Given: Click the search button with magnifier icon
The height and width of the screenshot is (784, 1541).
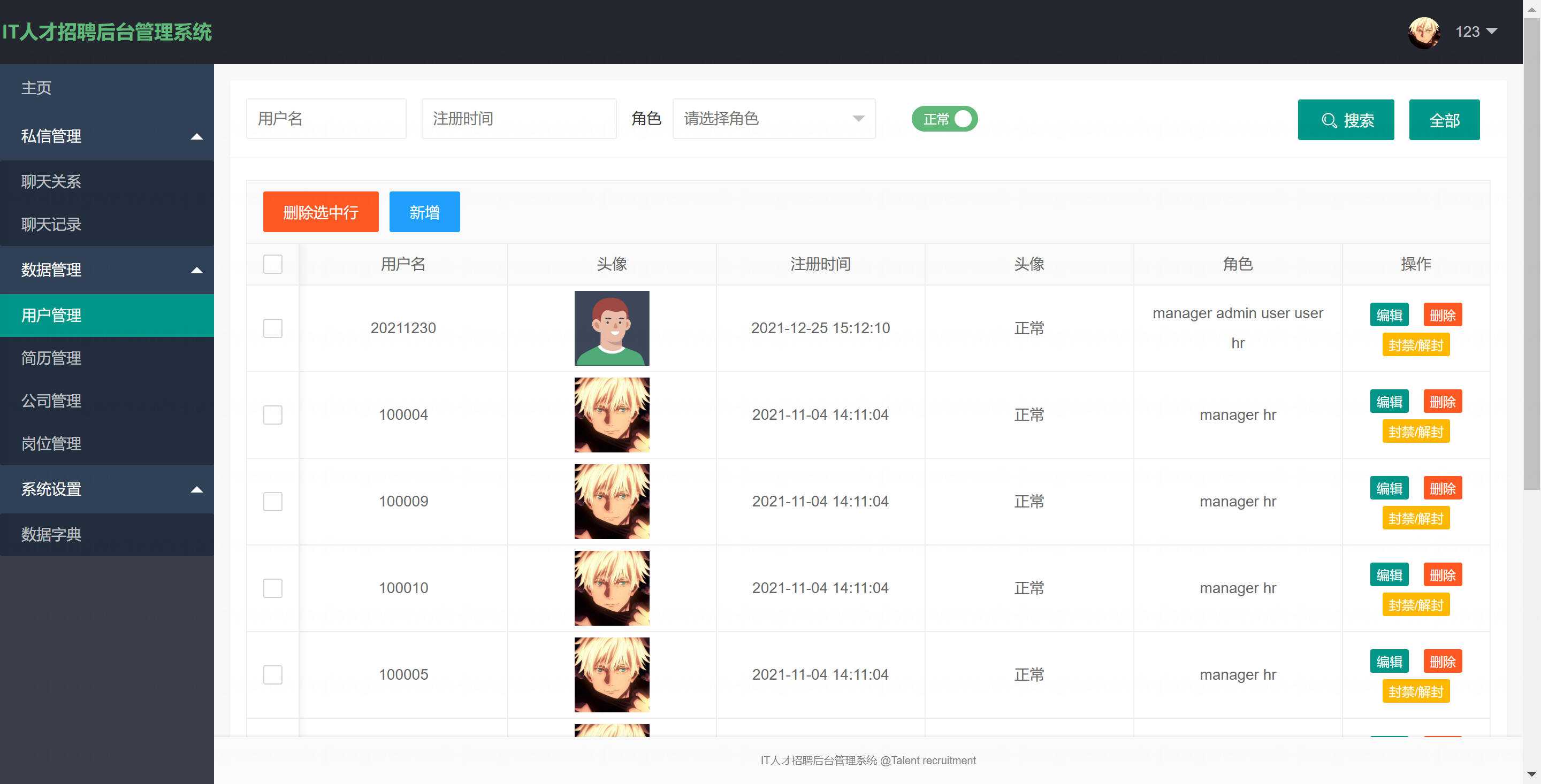Looking at the screenshot, I should tap(1346, 120).
